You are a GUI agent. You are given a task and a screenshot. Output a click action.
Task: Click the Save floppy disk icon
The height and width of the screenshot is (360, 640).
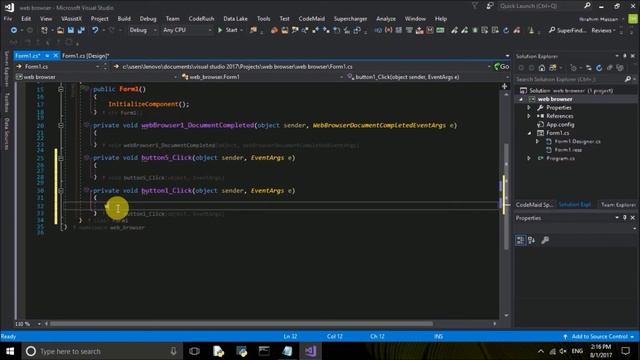tap(71, 30)
